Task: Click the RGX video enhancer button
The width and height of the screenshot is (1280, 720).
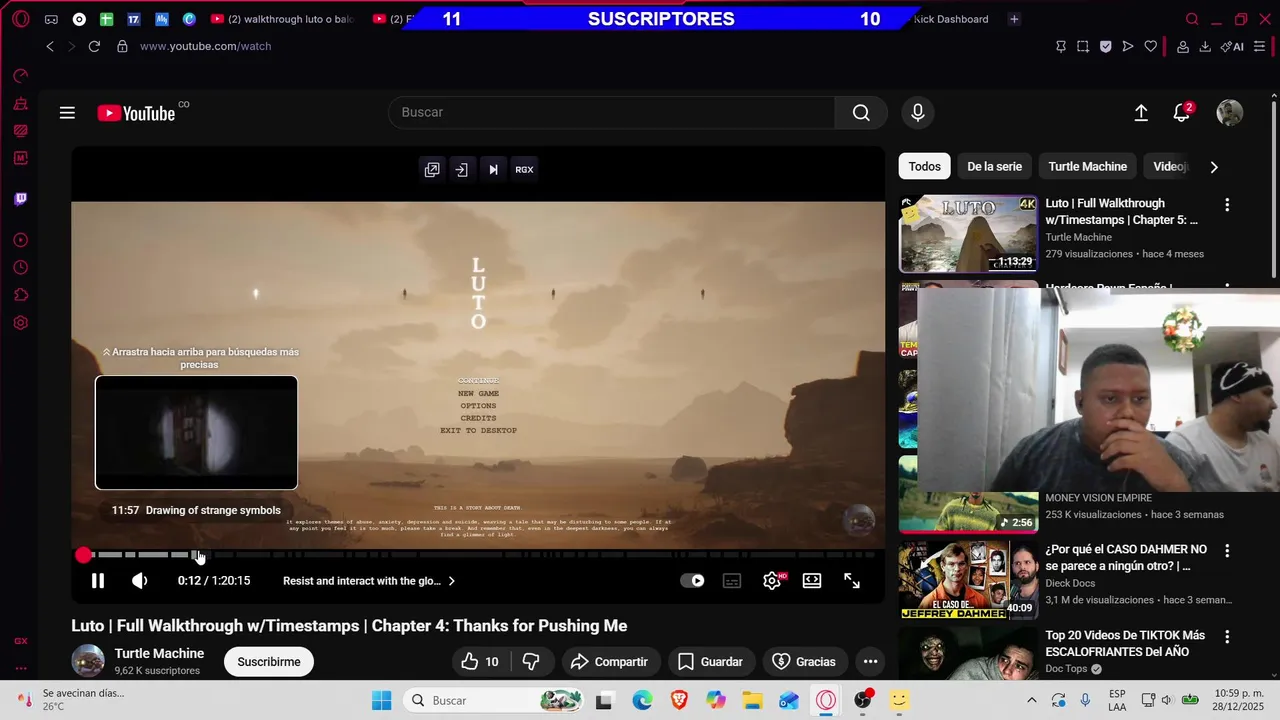Action: [x=524, y=170]
